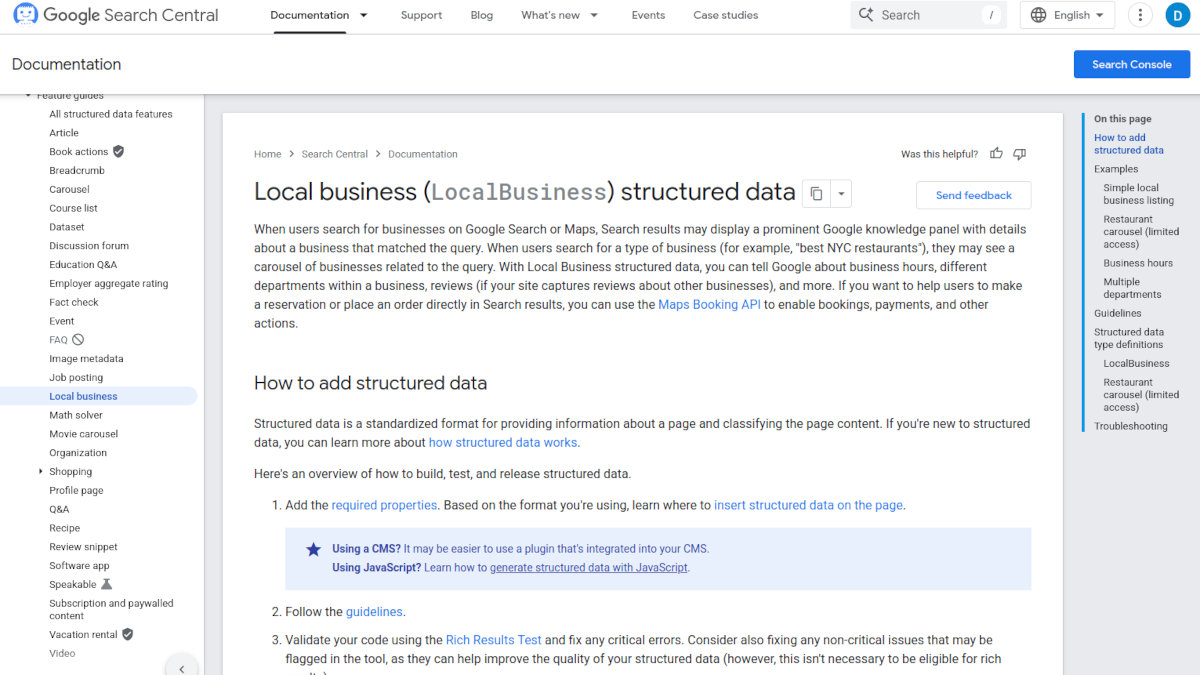Viewport: 1200px width, 675px height.
Task: Go to the Support tab
Action: [x=421, y=15]
